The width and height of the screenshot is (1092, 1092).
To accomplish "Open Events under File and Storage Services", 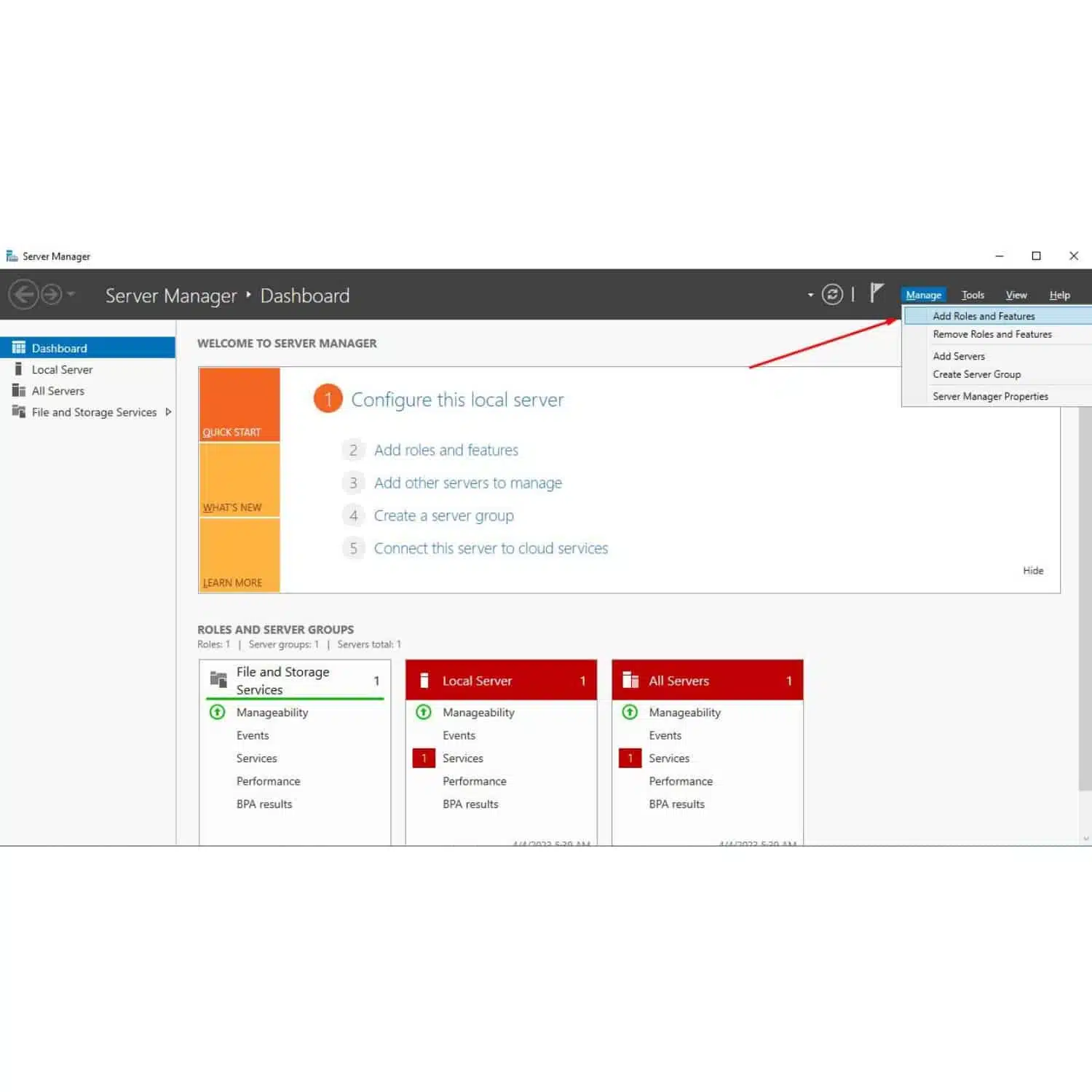I will click(253, 735).
